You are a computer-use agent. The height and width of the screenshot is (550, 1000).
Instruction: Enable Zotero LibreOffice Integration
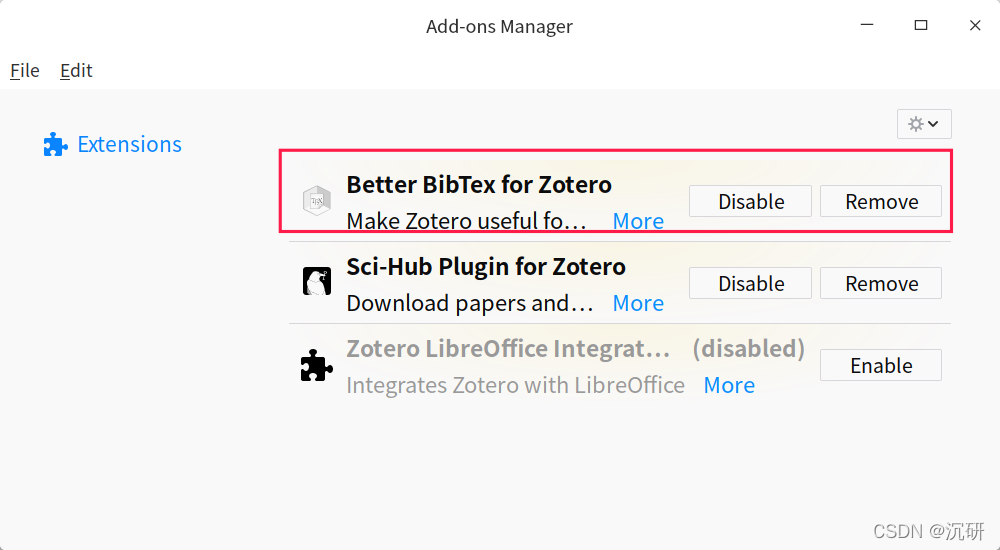[x=880, y=365]
